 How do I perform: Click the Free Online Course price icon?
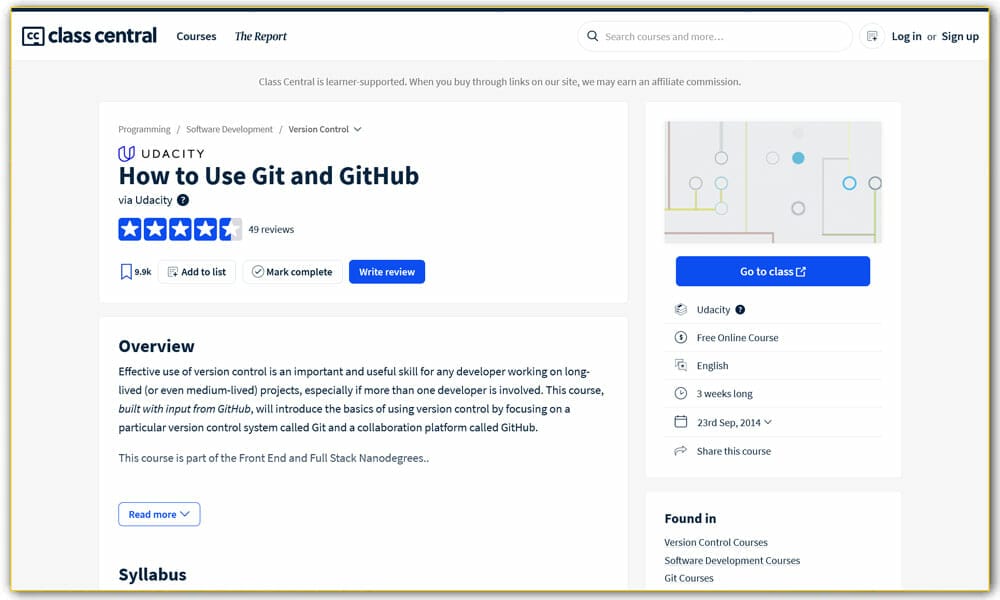tap(681, 337)
